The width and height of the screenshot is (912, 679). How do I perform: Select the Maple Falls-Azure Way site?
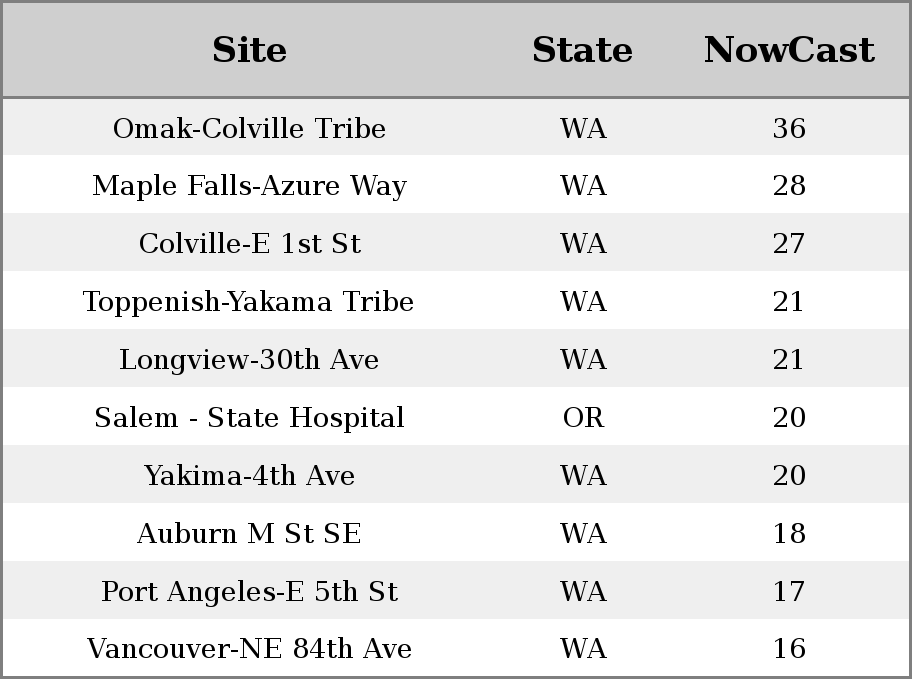pos(249,187)
